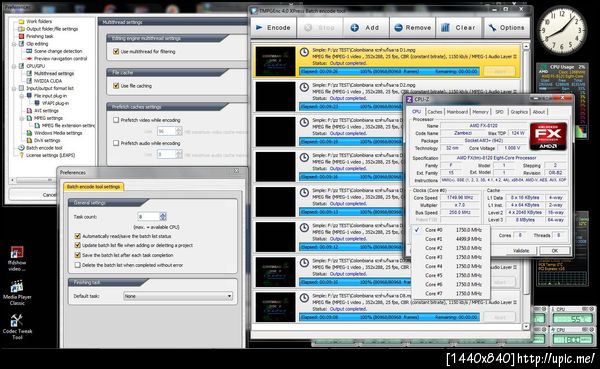
Task: Select the Work folders icon in Preferences tree
Action: 21,21
